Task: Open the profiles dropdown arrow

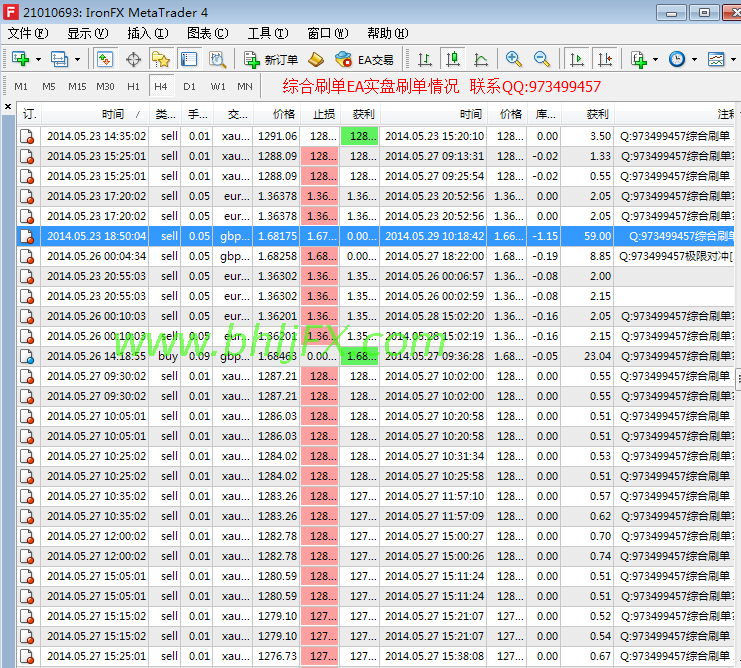Action: coord(77,59)
